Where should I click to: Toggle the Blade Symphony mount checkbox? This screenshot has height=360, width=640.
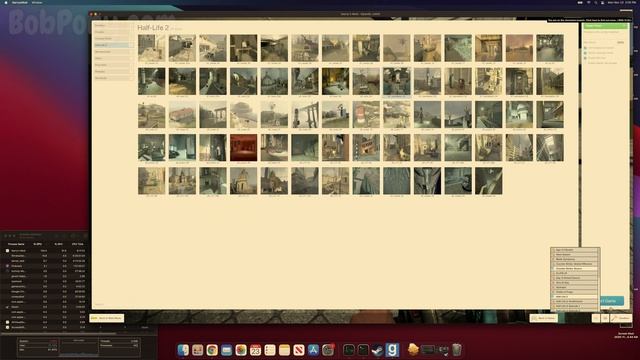pyautogui.click(x=553, y=259)
